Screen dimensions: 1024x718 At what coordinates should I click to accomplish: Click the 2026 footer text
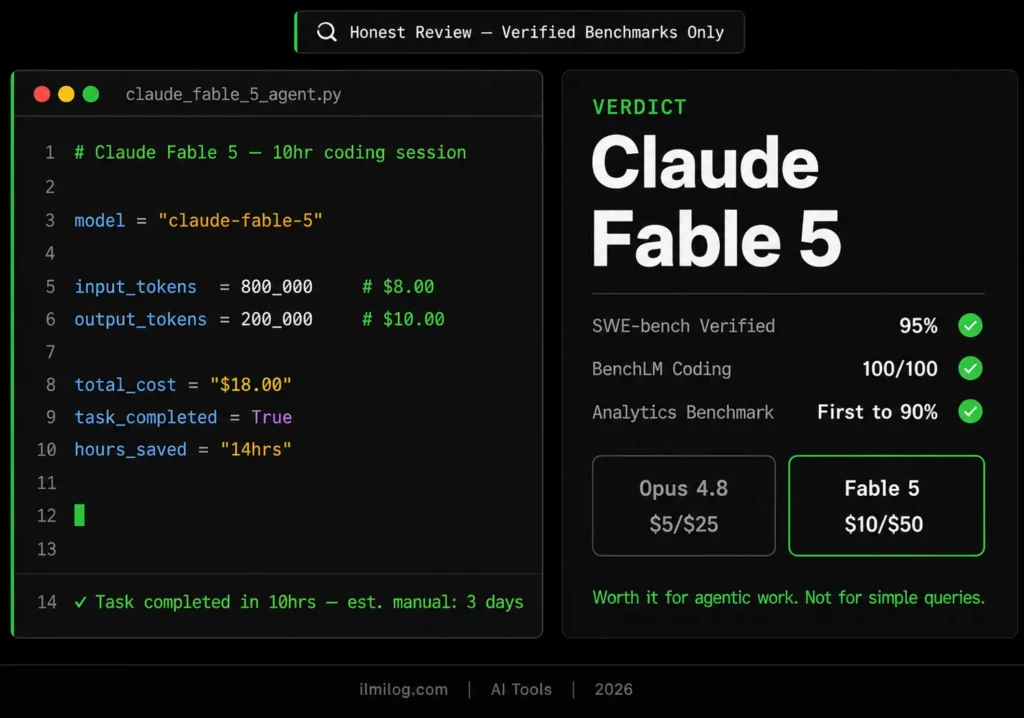tap(613, 689)
